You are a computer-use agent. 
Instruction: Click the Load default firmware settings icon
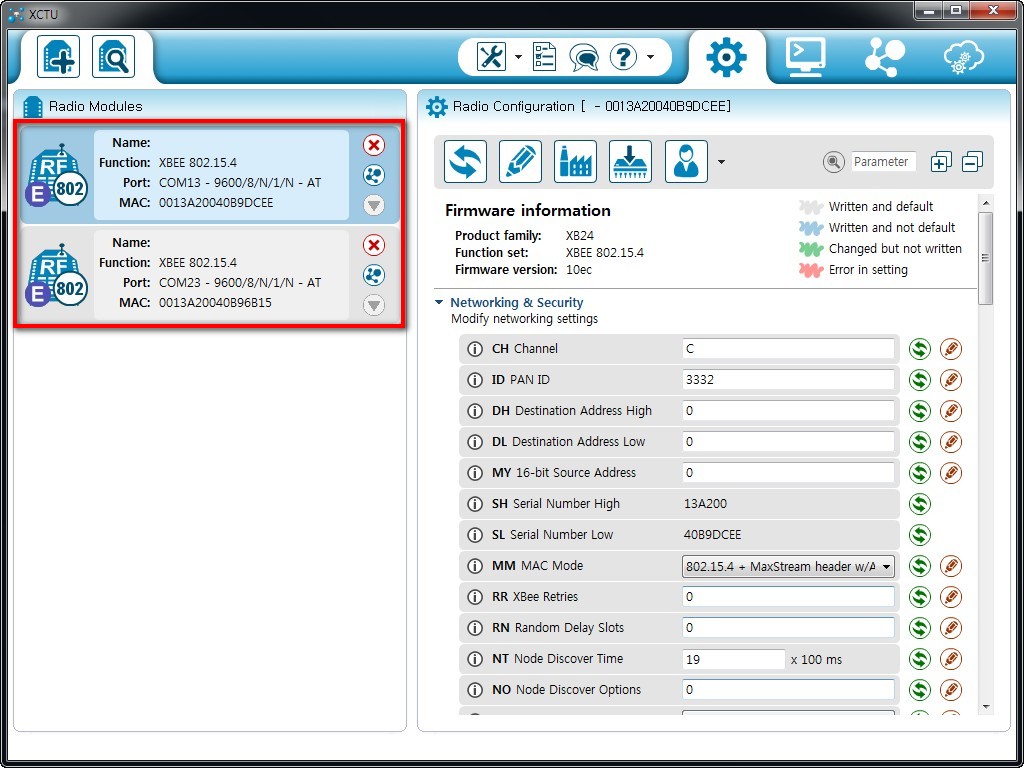coord(575,161)
